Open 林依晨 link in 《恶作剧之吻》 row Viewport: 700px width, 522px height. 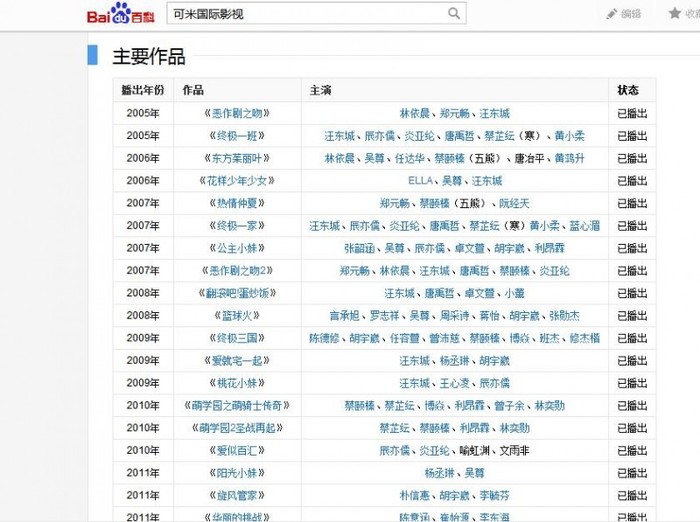414,113
